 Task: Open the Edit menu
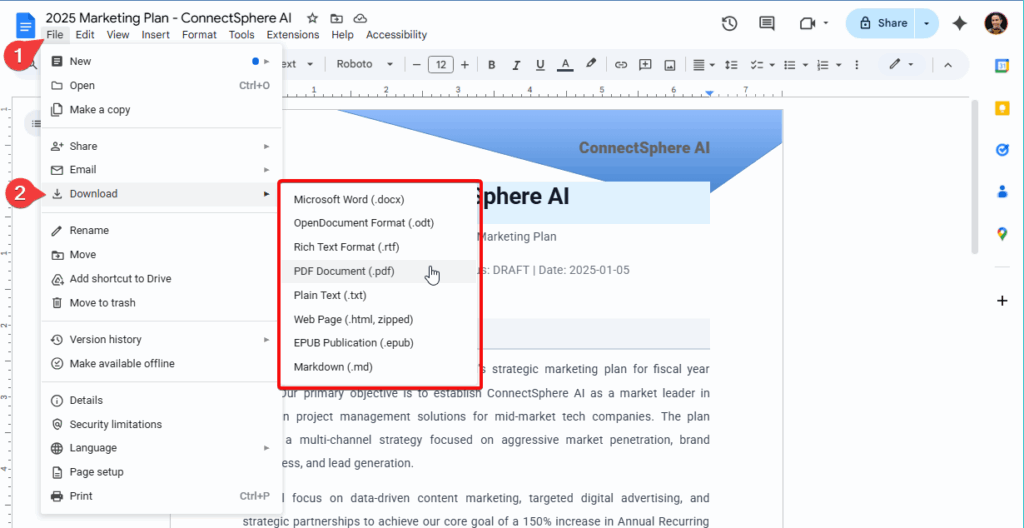point(85,35)
